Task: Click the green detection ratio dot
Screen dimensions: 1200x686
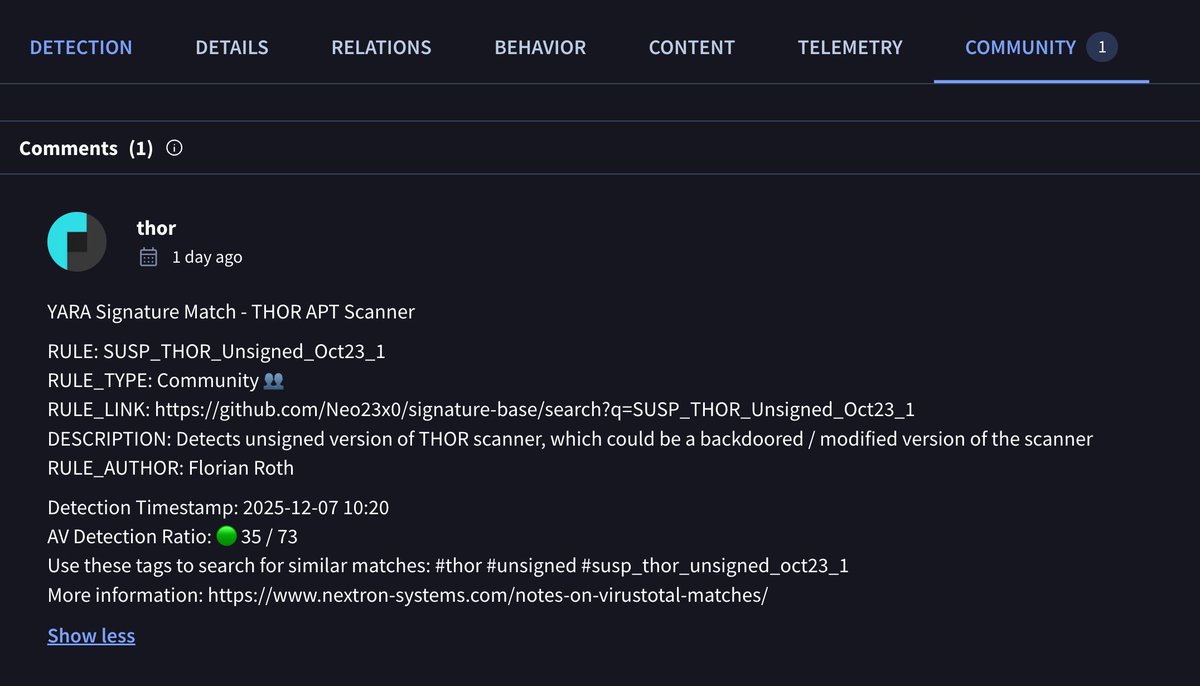Action: coord(226,537)
